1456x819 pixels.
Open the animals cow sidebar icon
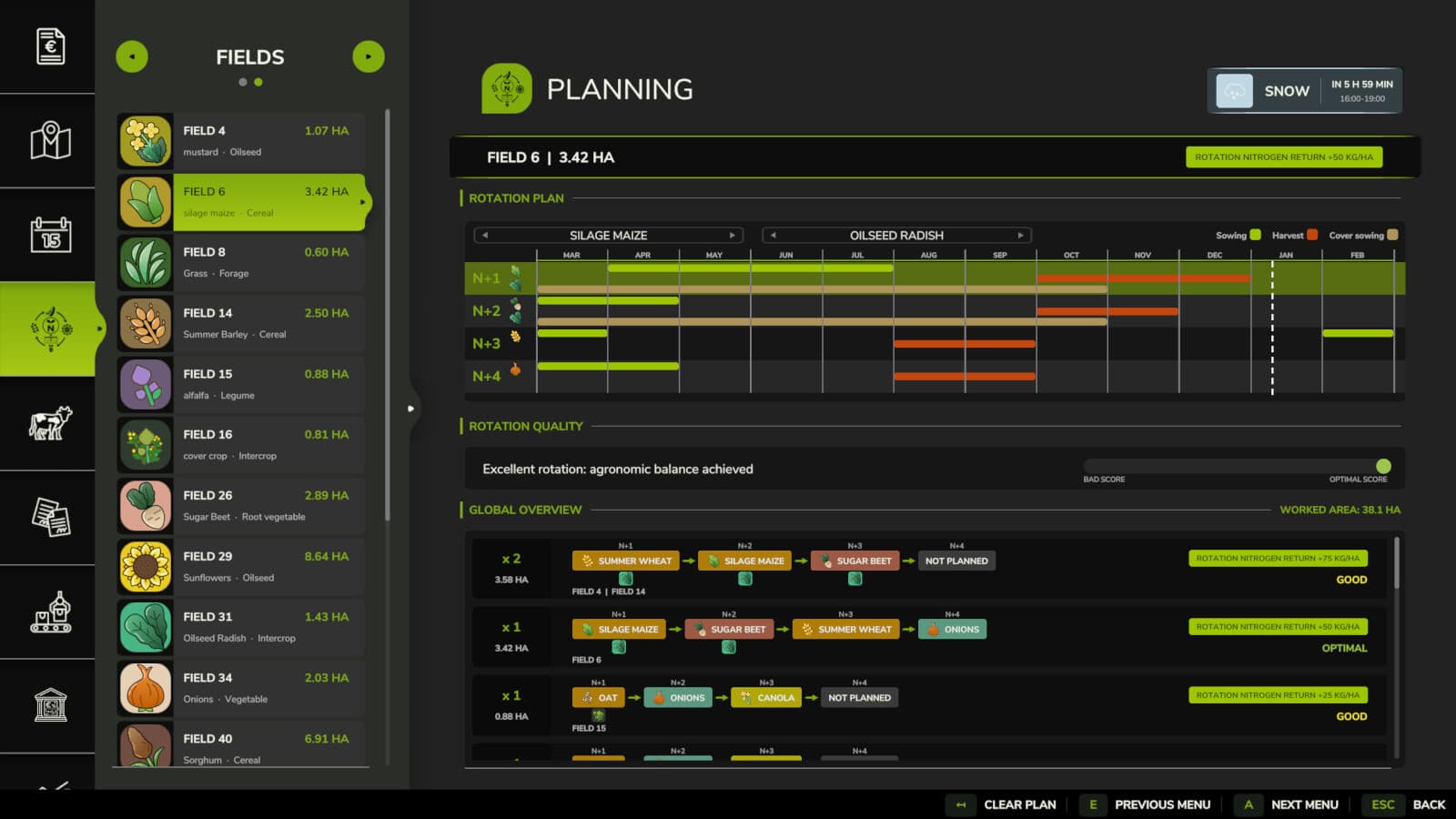coord(50,423)
